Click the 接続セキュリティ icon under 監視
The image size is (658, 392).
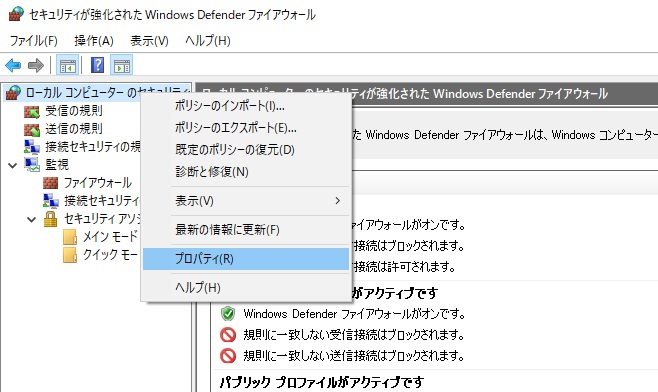51,201
